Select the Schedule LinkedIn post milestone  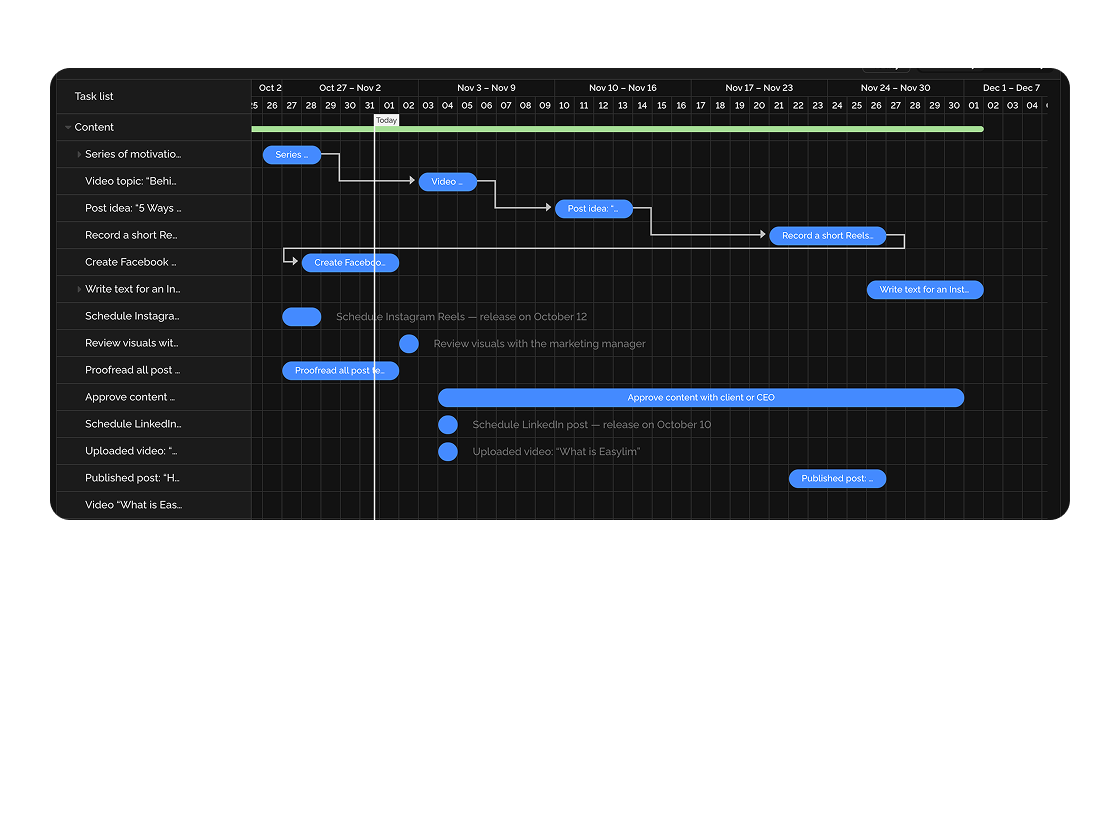coord(447,424)
